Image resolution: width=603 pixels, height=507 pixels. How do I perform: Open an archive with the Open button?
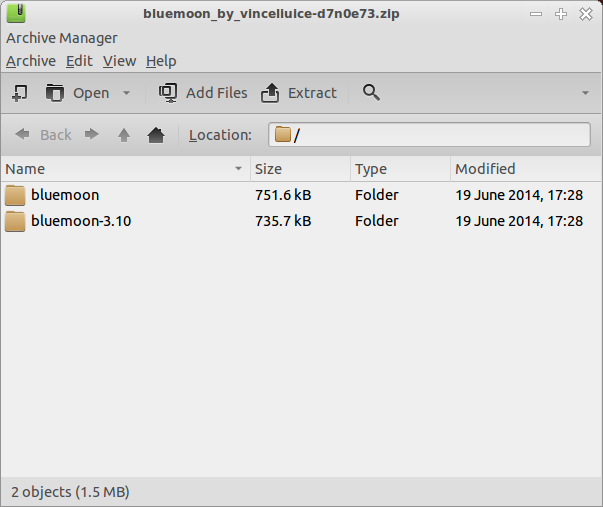click(77, 93)
